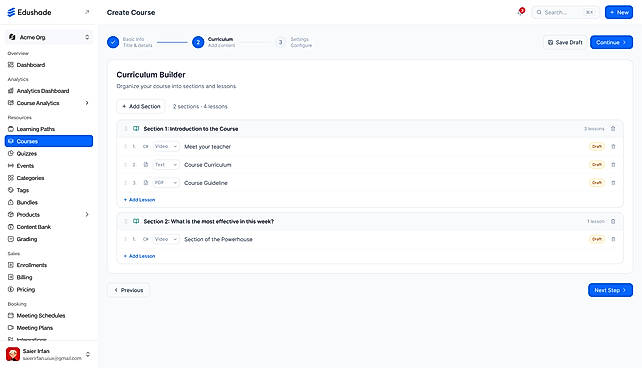Click the book icon of Section 2

click(x=136, y=221)
